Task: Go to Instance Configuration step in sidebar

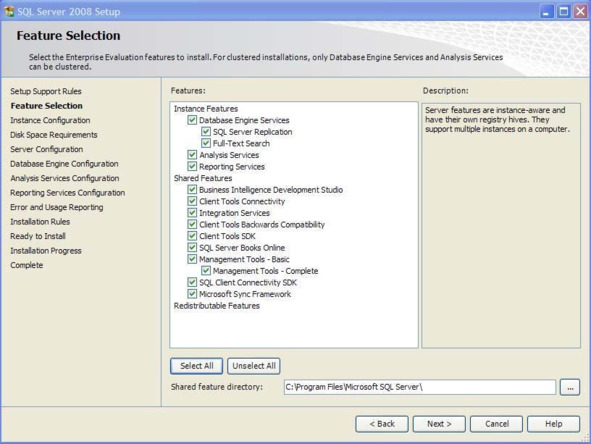Action: coord(50,120)
